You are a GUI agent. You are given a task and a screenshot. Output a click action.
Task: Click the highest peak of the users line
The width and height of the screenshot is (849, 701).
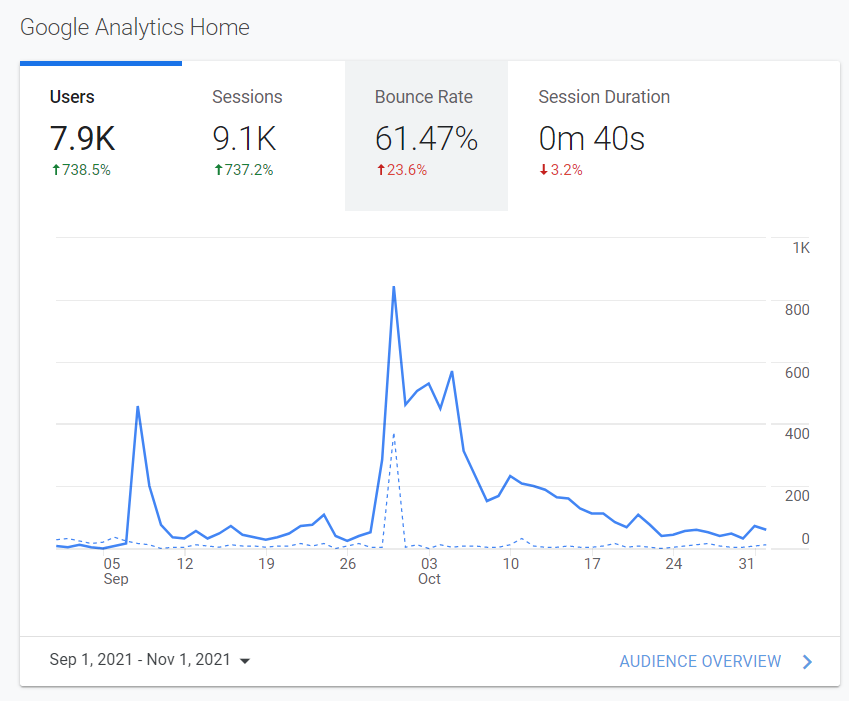pyautogui.click(x=394, y=287)
